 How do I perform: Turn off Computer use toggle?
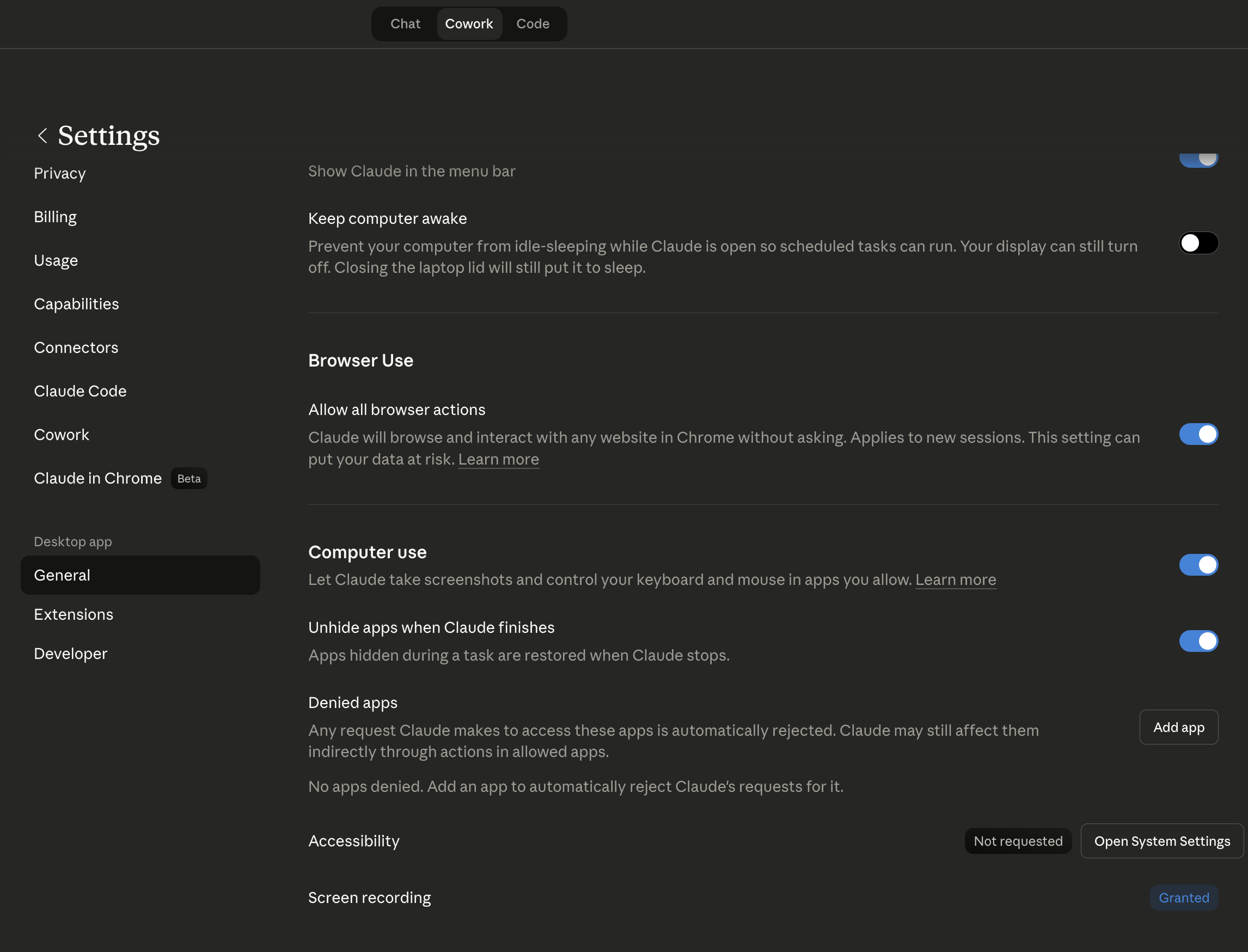[x=1197, y=565]
